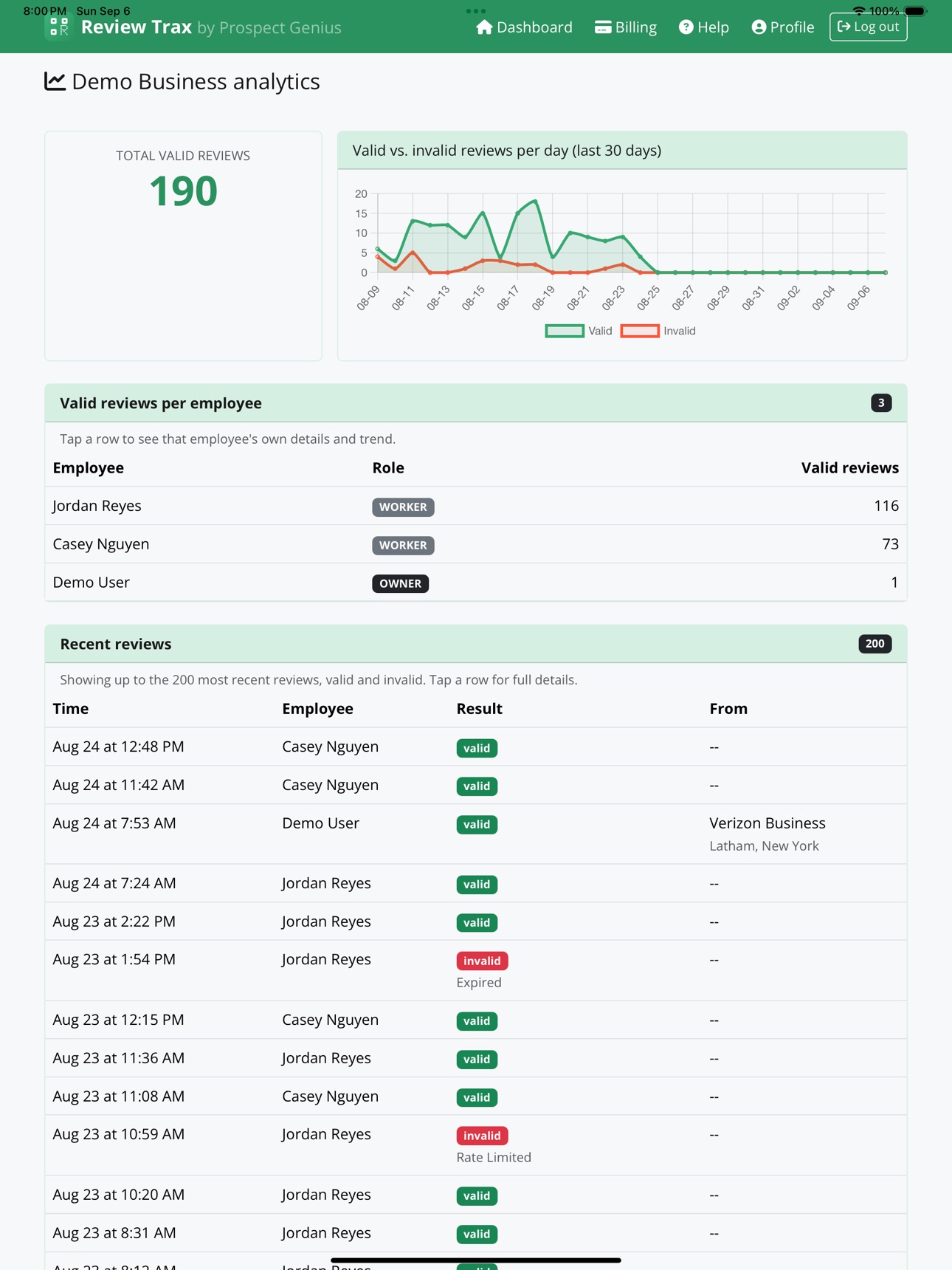Log out of Review Trax

[869, 27]
